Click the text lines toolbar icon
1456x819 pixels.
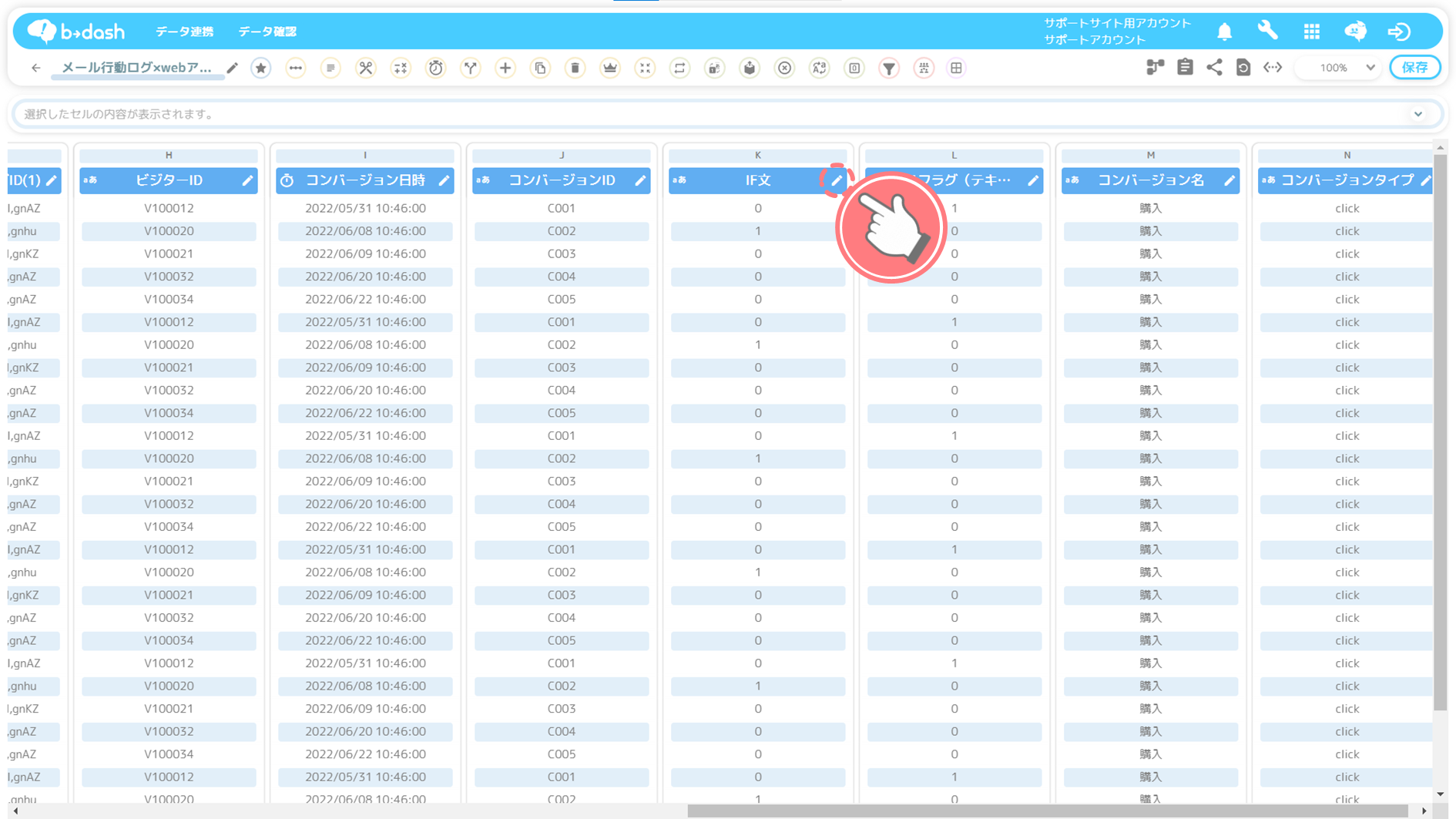pos(330,68)
